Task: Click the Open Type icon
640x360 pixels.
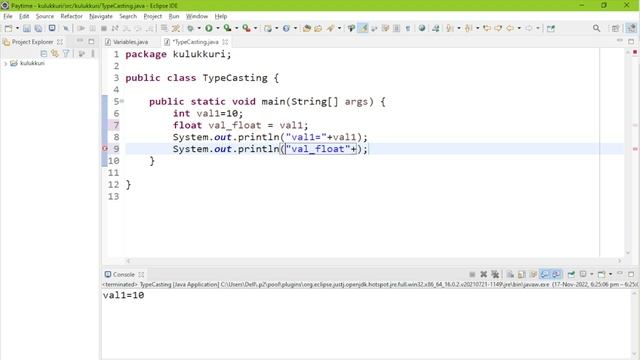Action: pyautogui.click(x=307, y=28)
